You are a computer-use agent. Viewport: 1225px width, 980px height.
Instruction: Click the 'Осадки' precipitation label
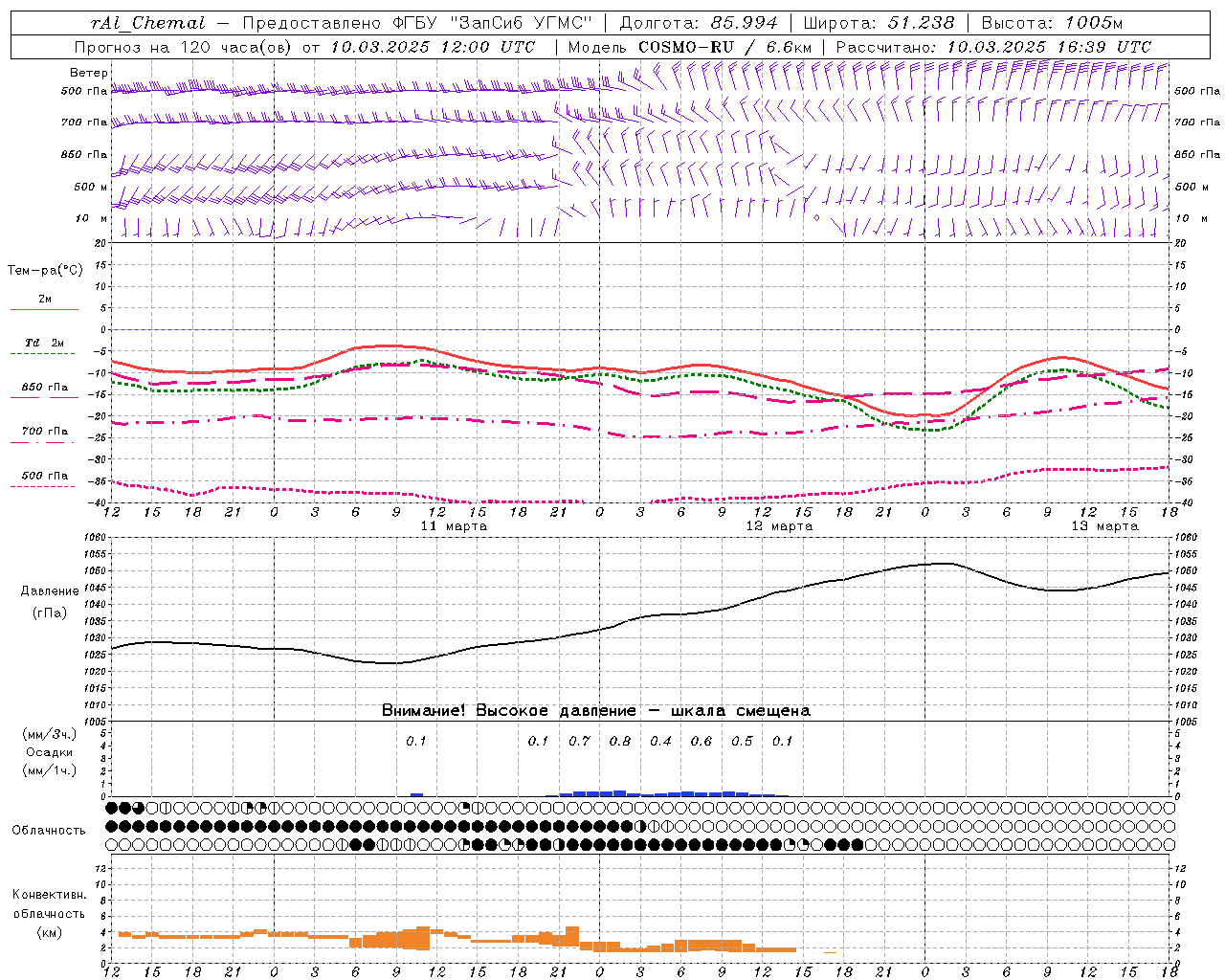(50, 752)
